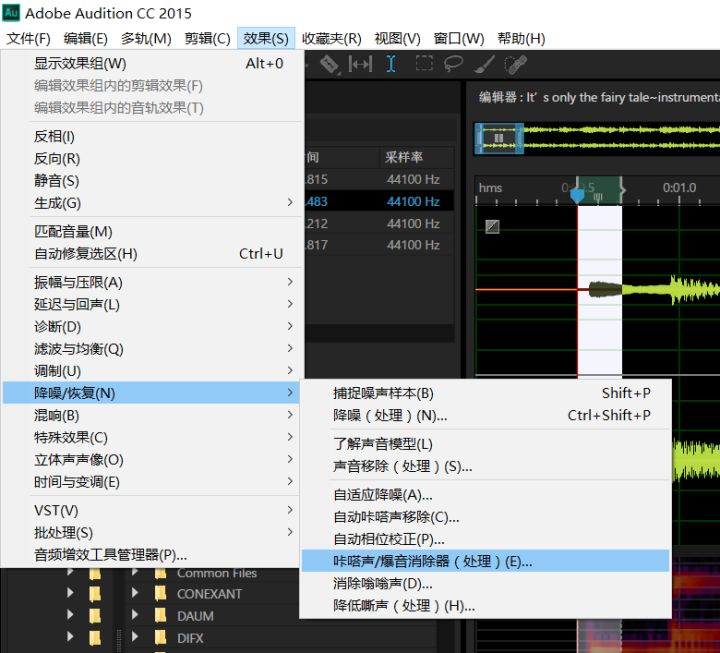This screenshot has width=720, height=653.
Task: Select the Marquee Selection tool
Action: pos(424,63)
